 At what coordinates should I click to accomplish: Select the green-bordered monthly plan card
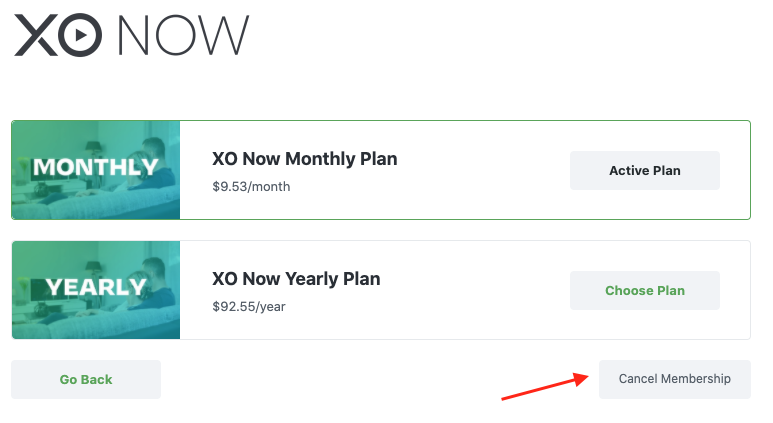(381, 170)
